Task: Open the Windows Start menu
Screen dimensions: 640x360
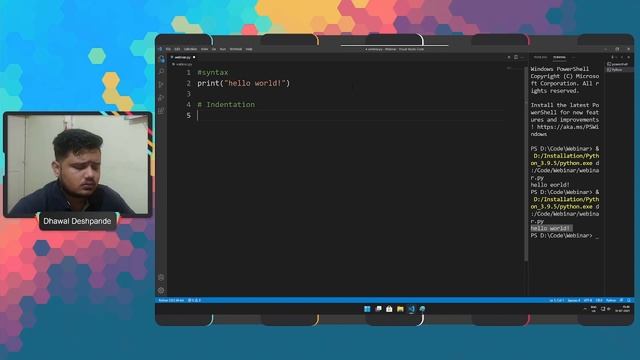Action: coord(367,309)
